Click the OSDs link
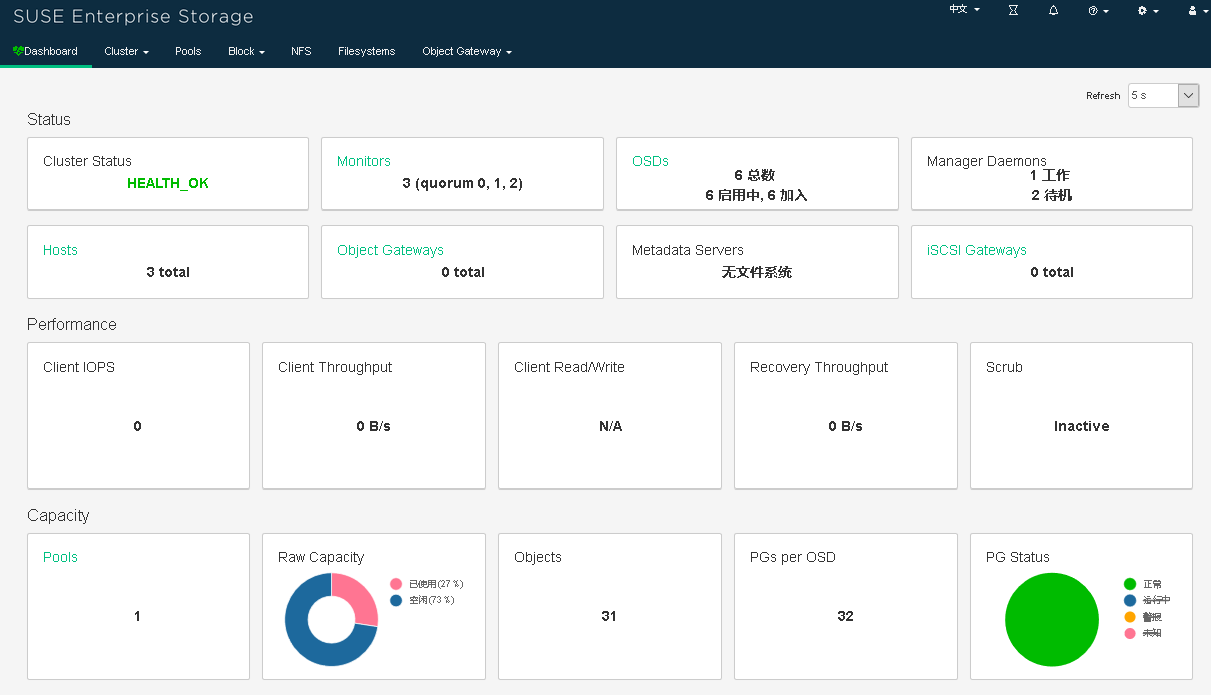The height and width of the screenshot is (695, 1211). [650, 161]
